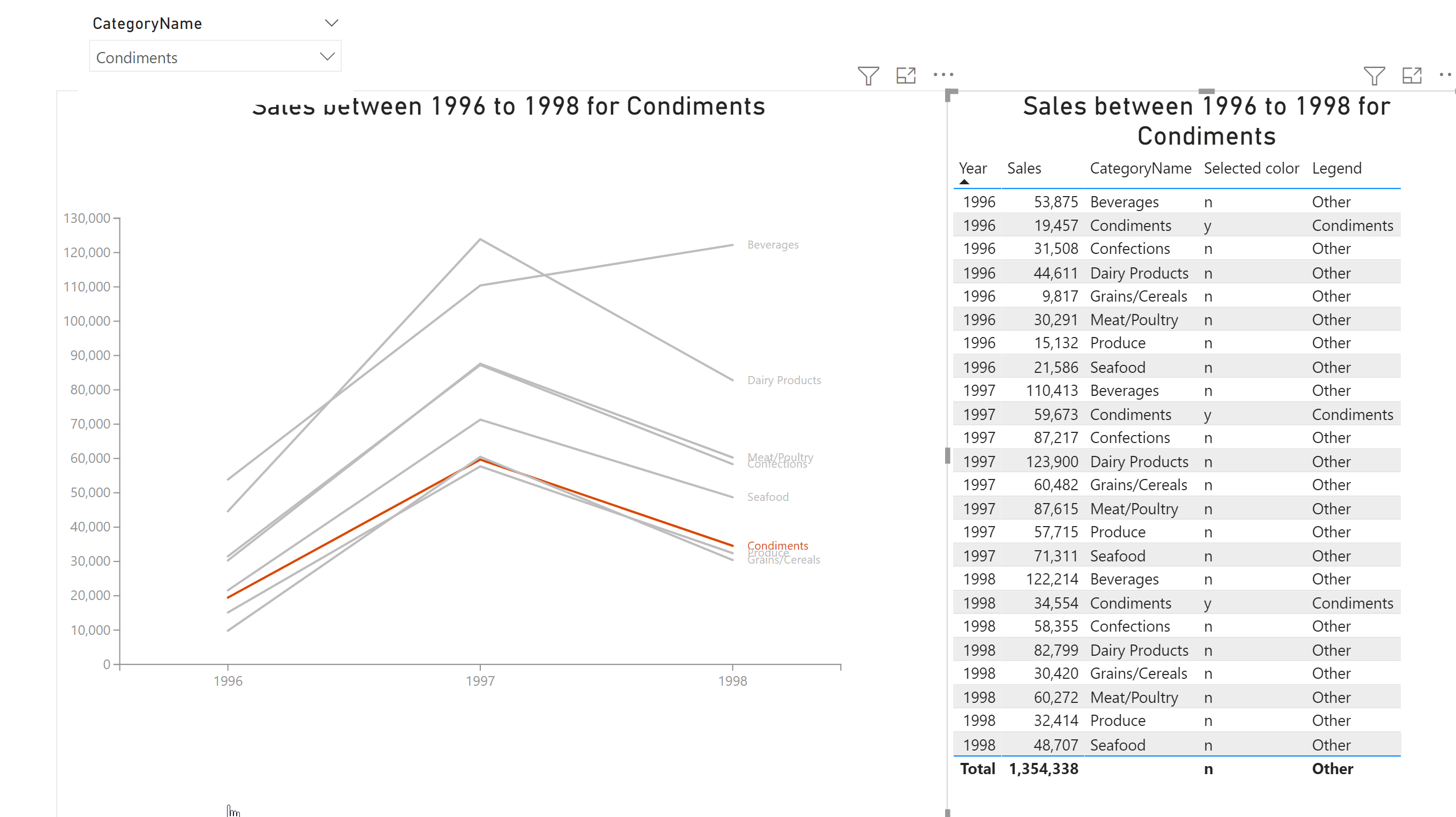Open the CategoryName slicer header chevron
Viewport: 1456px width, 817px height.
tap(332, 22)
